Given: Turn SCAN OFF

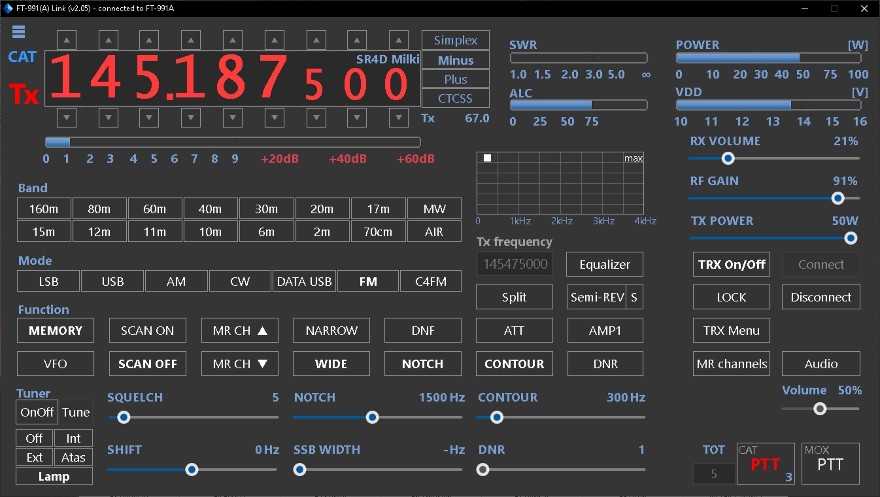Looking at the screenshot, I should [x=148, y=363].
